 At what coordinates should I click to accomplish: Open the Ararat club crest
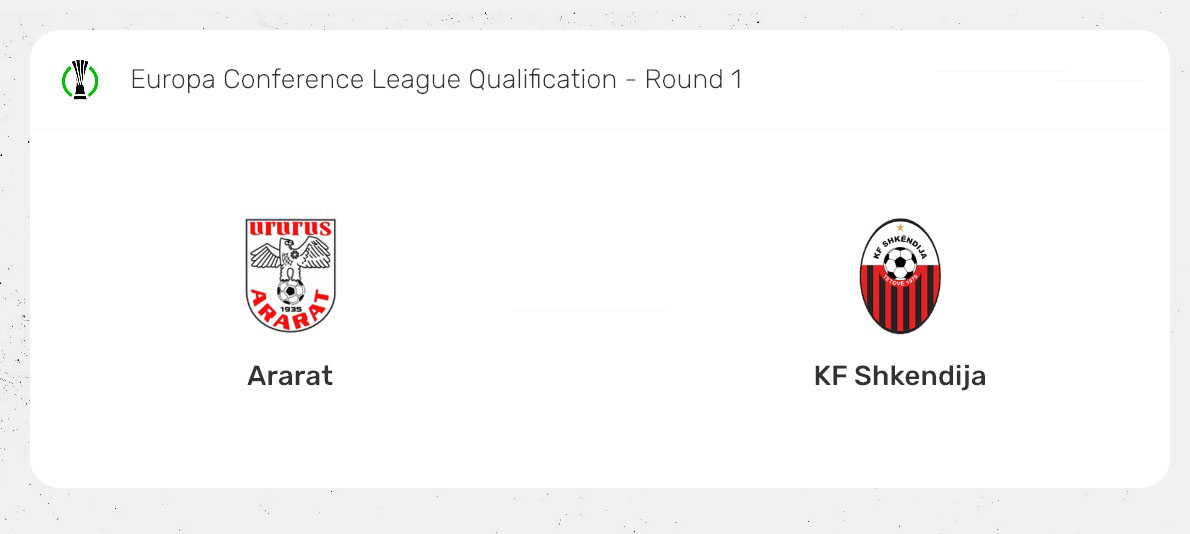[x=290, y=275]
